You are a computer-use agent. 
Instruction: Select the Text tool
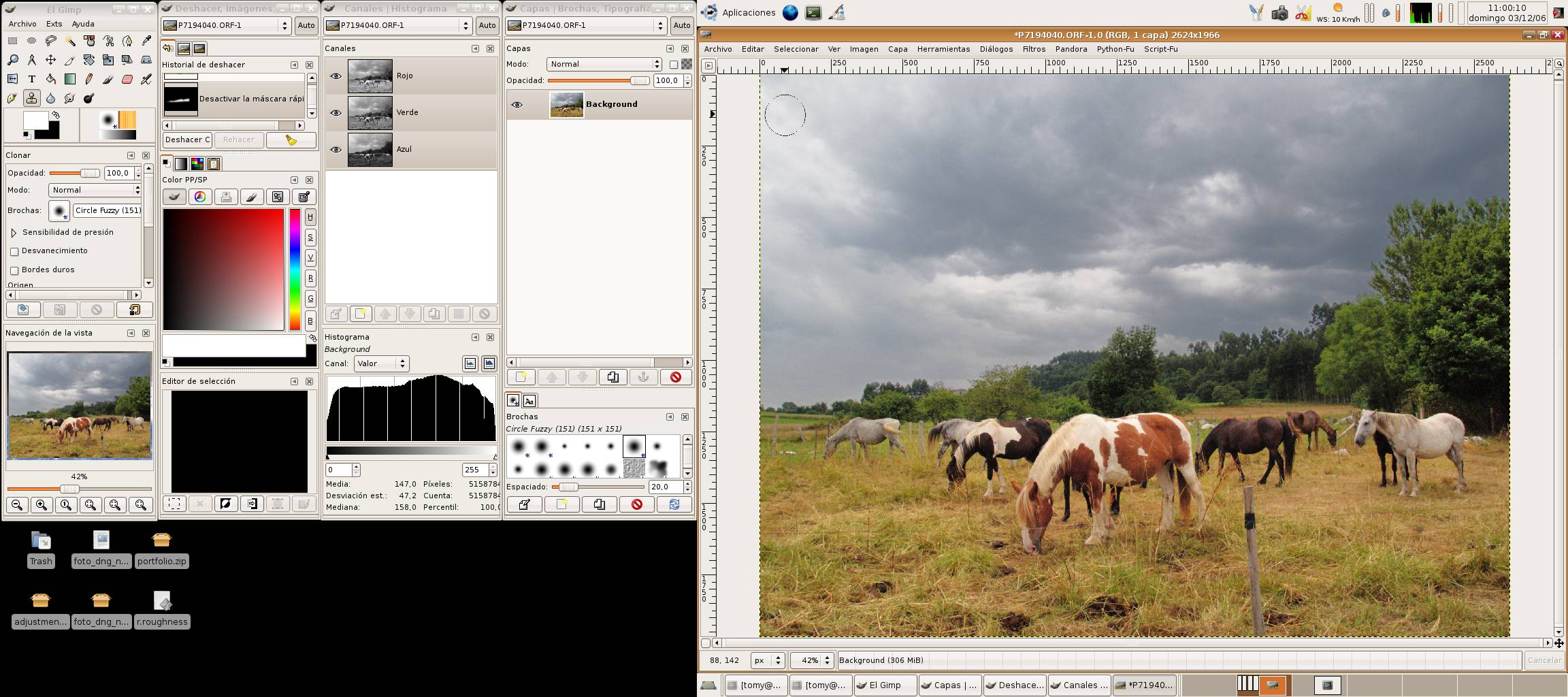coord(31,79)
